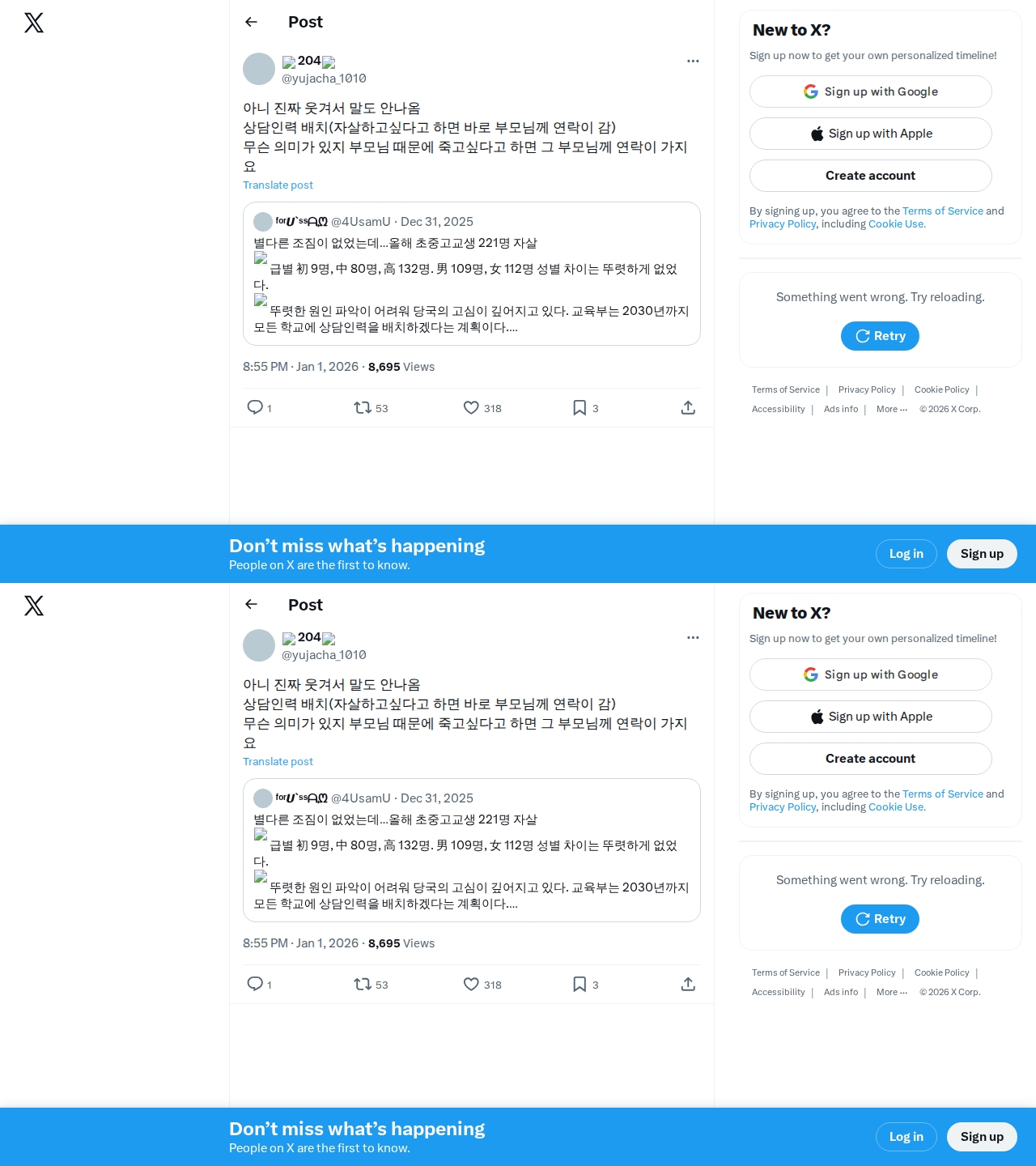
Task: Click the upper Translate post link
Action: click(278, 185)
